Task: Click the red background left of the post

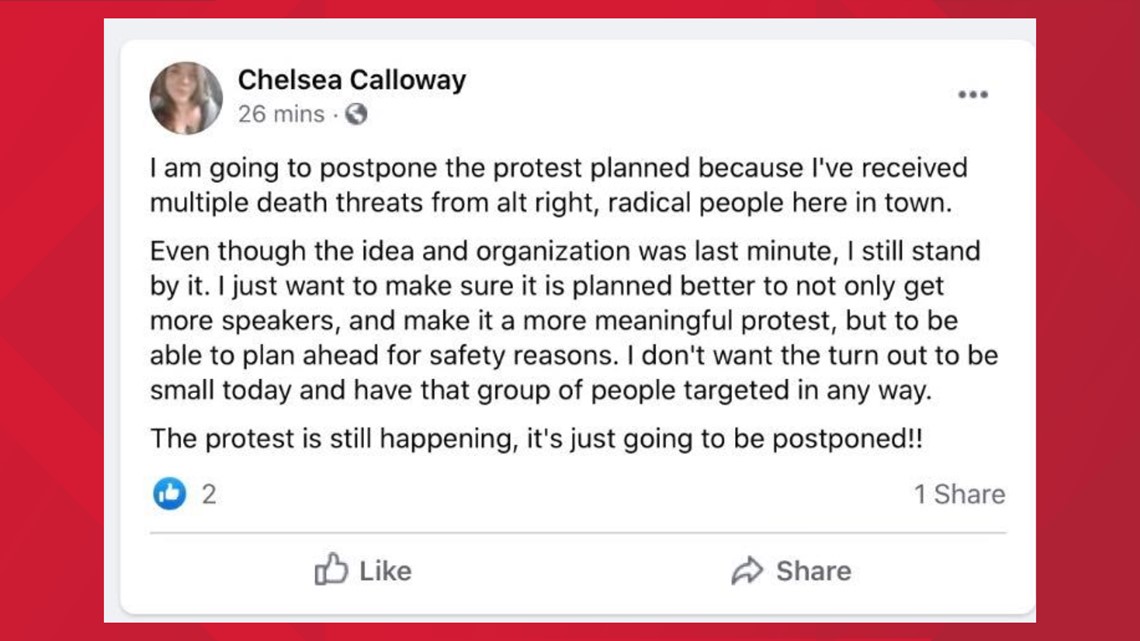Action: pos(51,320)
